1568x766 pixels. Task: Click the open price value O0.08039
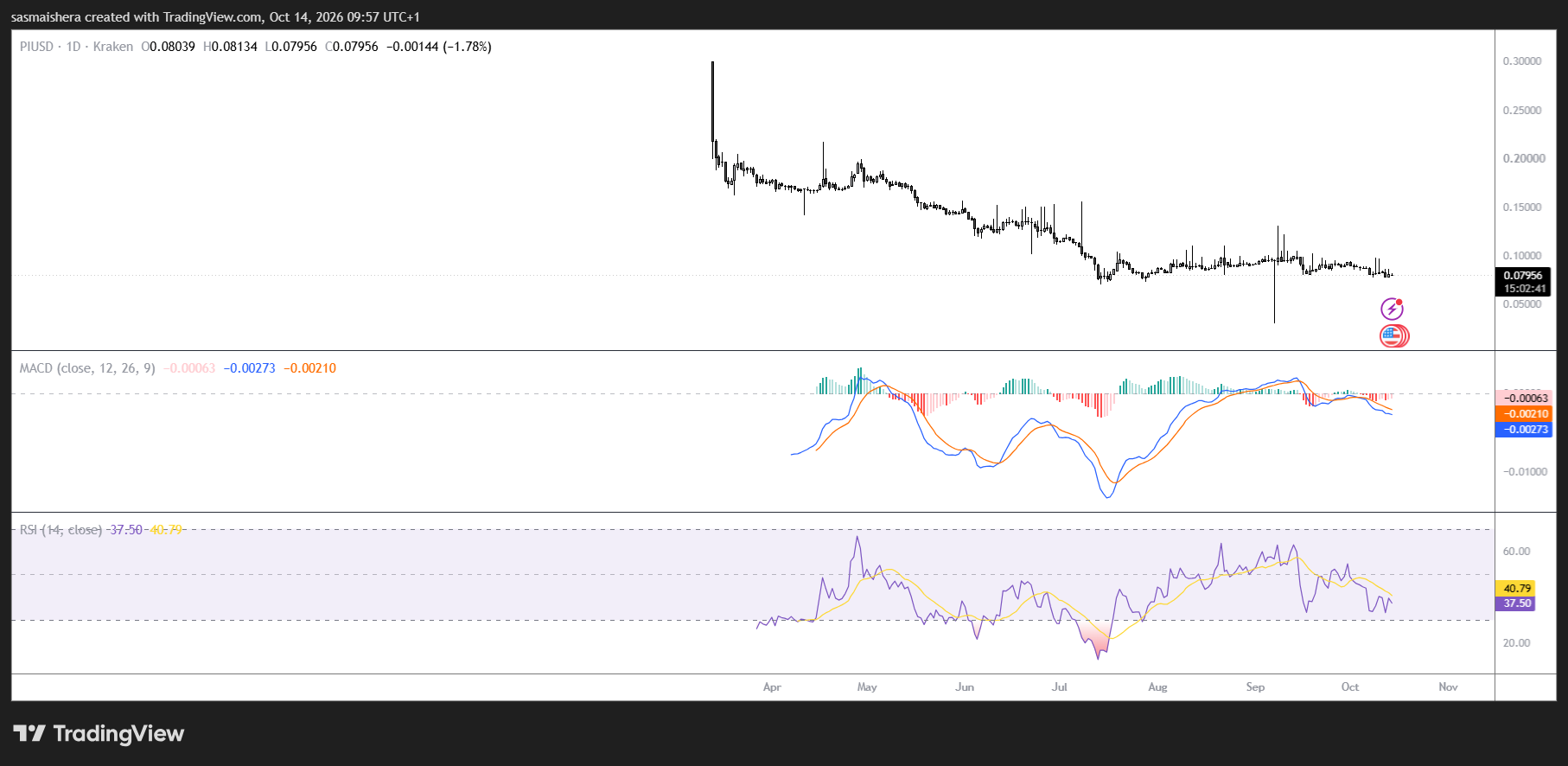[168, 47]
